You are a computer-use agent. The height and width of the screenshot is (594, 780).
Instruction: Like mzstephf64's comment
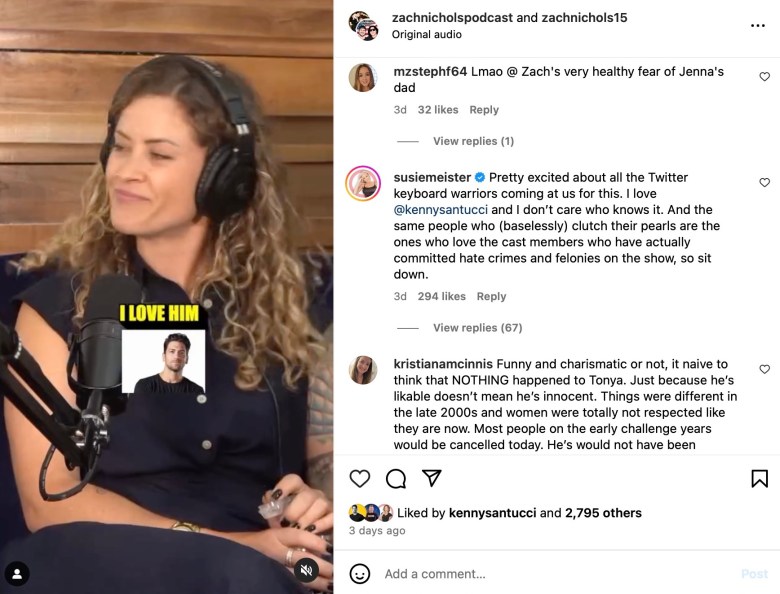(765, 77)
